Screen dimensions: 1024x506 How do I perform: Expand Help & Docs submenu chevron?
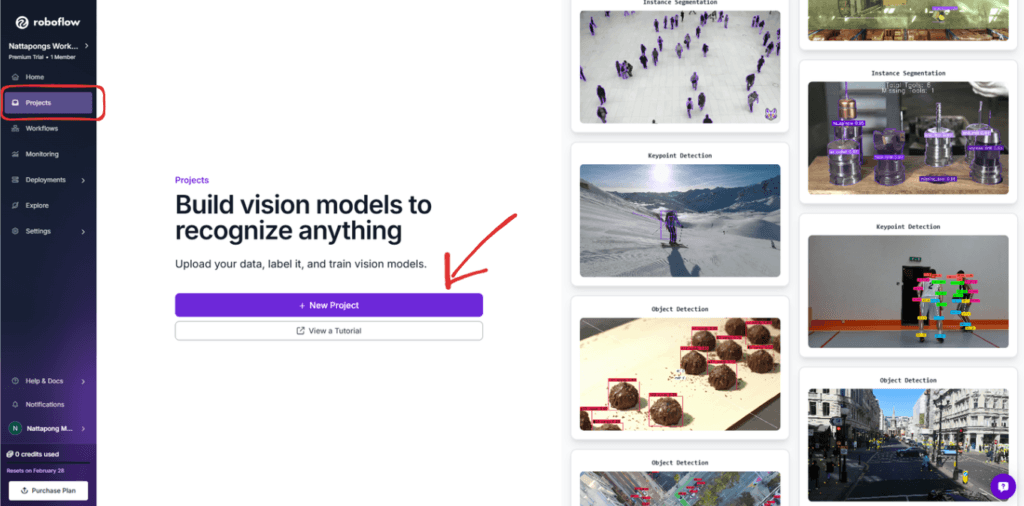point(83,381)
